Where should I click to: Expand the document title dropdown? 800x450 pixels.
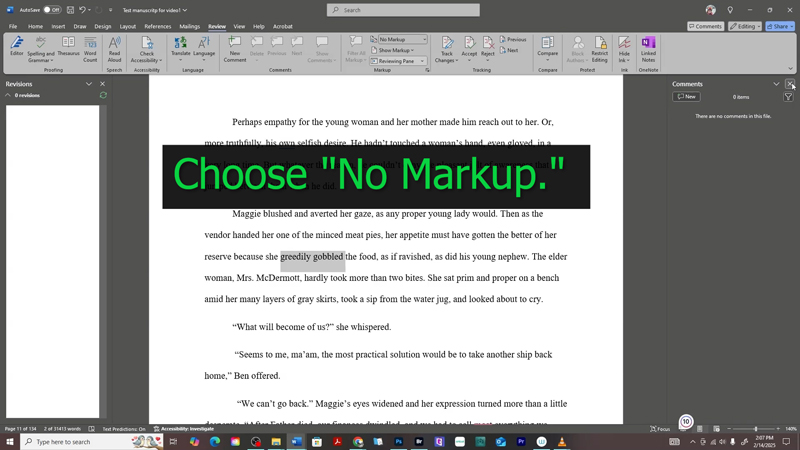coord(185,10)
